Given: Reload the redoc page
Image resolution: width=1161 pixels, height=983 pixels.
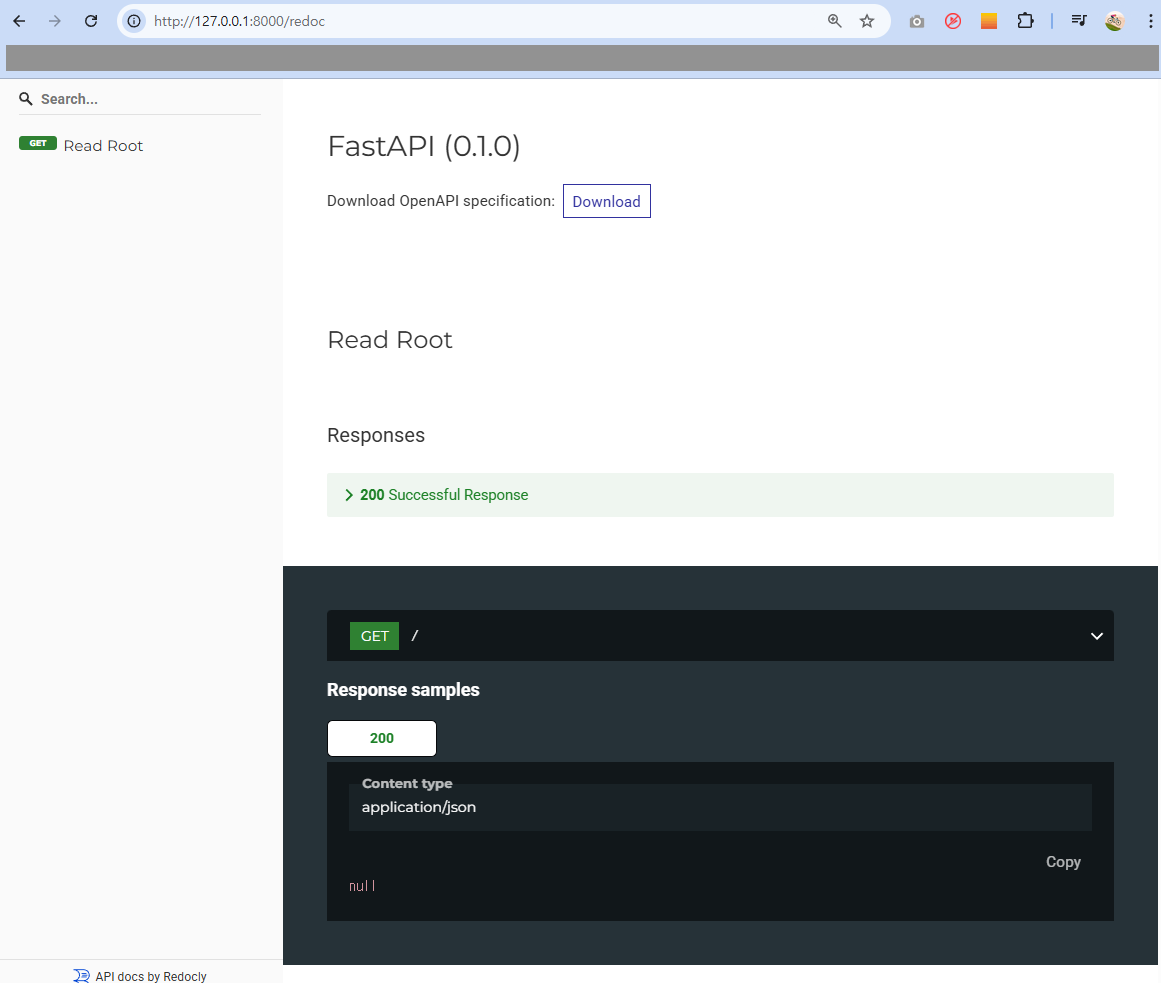Looking at the screenshot, I should point(91,21).
